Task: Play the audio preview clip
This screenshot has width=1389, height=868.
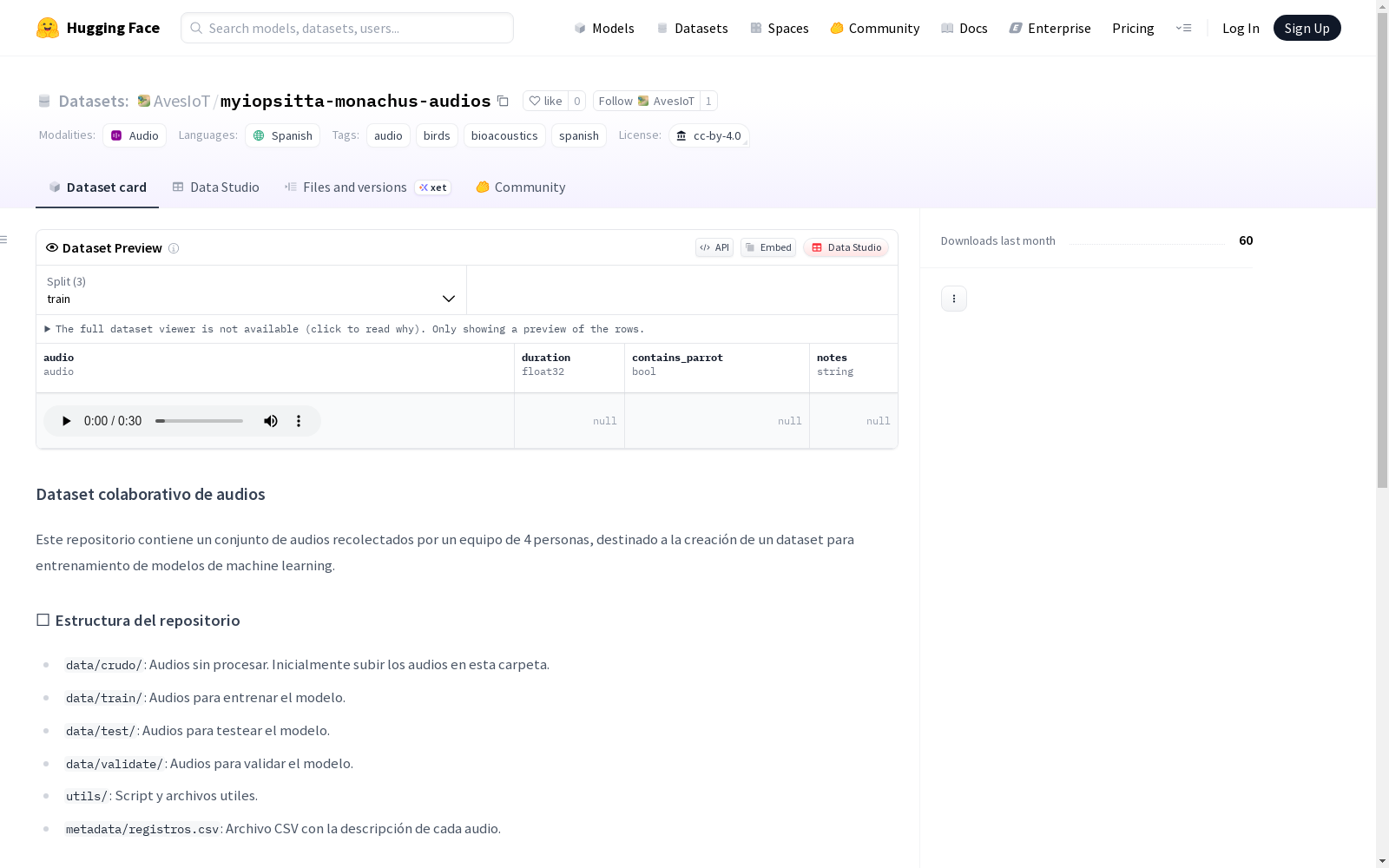Action: point(66,421)
